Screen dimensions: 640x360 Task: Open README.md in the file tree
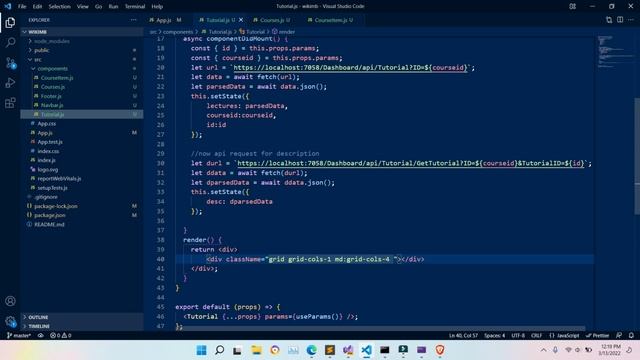click(82, 224)
